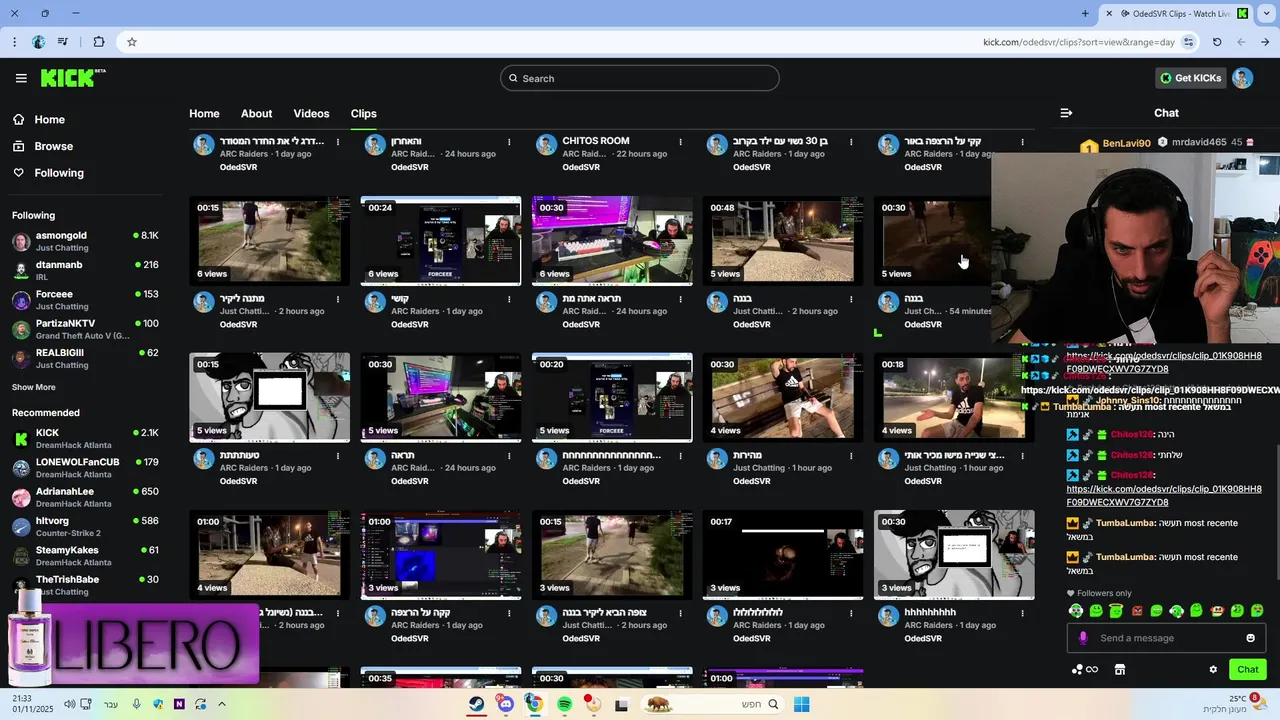Open clip link posted by Chitos128
The image size is (1280, 720).
click(1163, 495)
